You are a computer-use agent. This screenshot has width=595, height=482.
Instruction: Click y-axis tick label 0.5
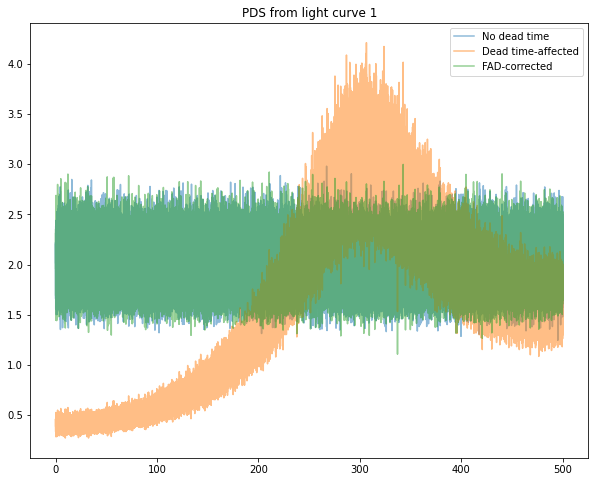[15, 415]
